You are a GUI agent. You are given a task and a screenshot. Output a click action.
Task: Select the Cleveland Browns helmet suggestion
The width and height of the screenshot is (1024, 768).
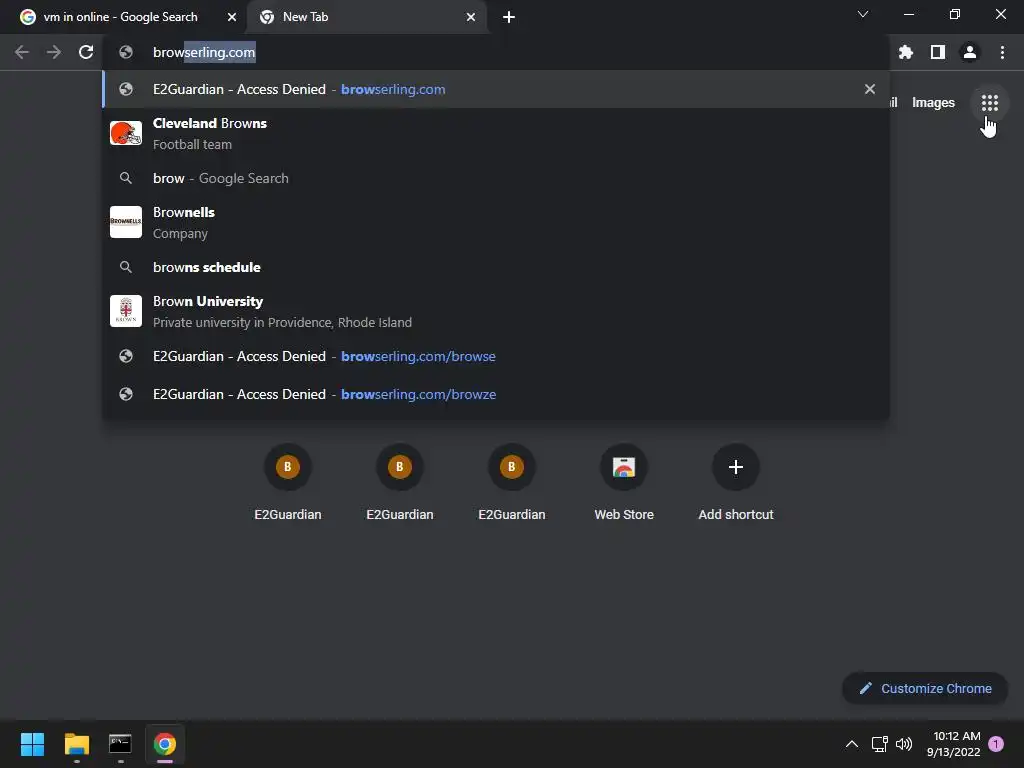pos(496,133)
